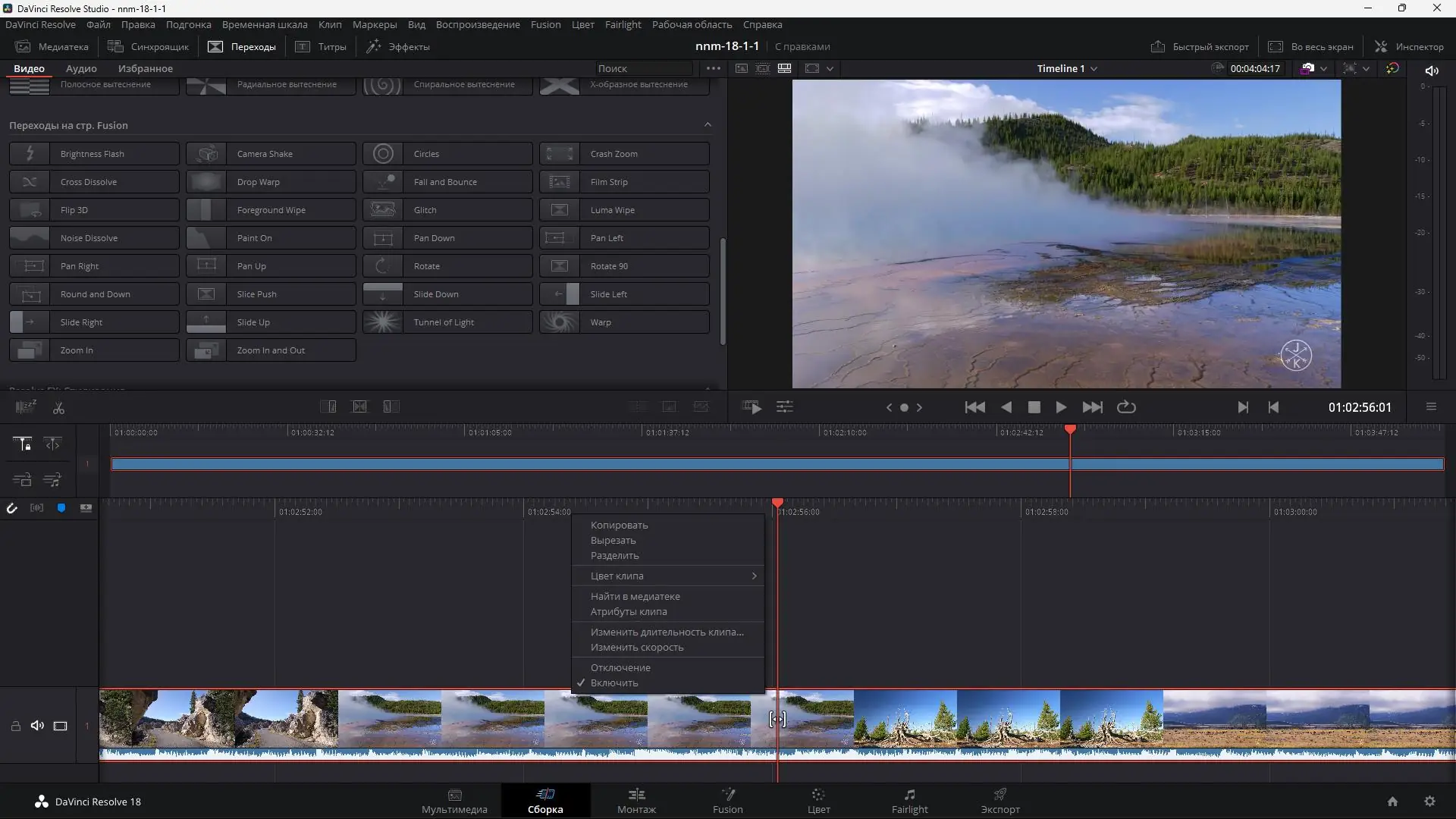
Task: Choose Изменить скорость from context menu
Action: (637, 648)
